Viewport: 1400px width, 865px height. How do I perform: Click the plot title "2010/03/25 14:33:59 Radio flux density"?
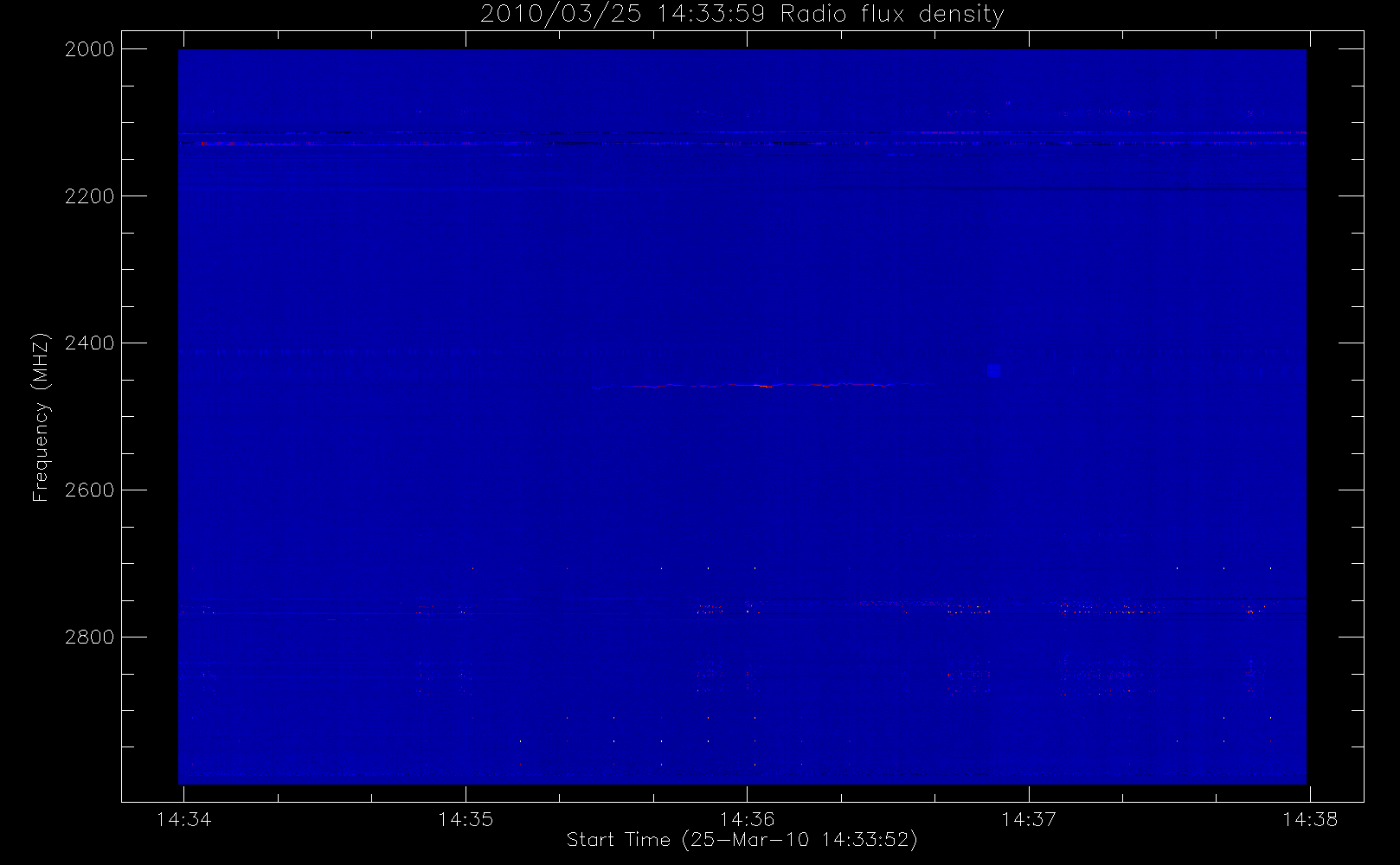(x=742, y=15)
